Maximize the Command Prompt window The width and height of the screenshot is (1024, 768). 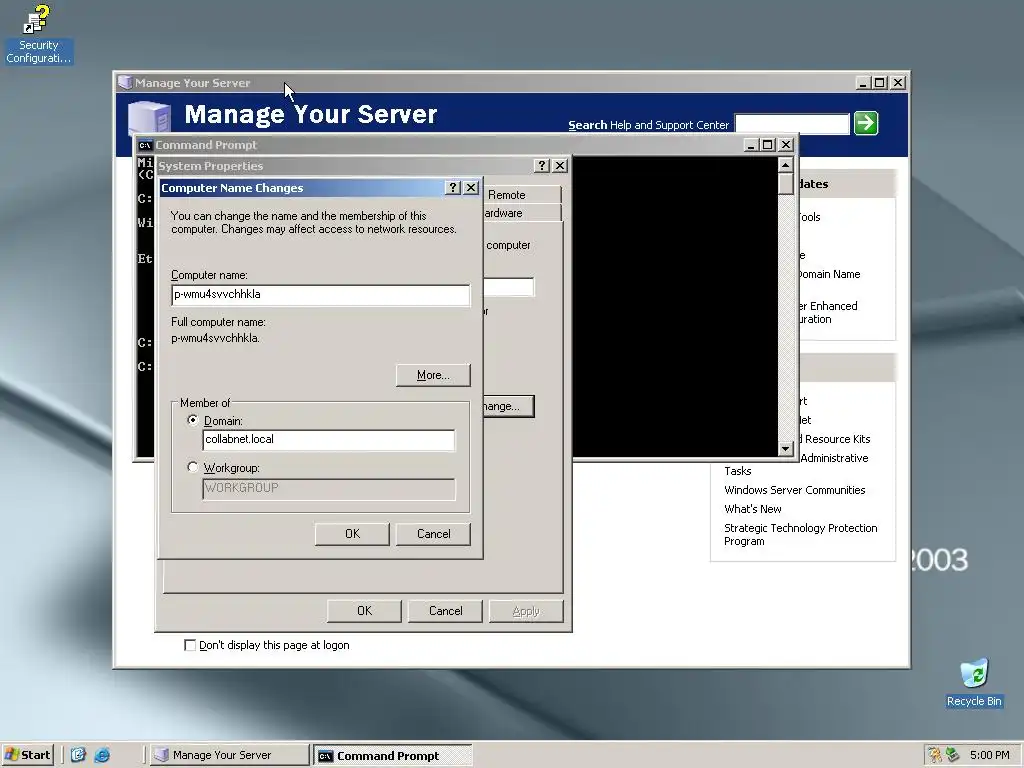pyautogui.click(x=768, y=145)
